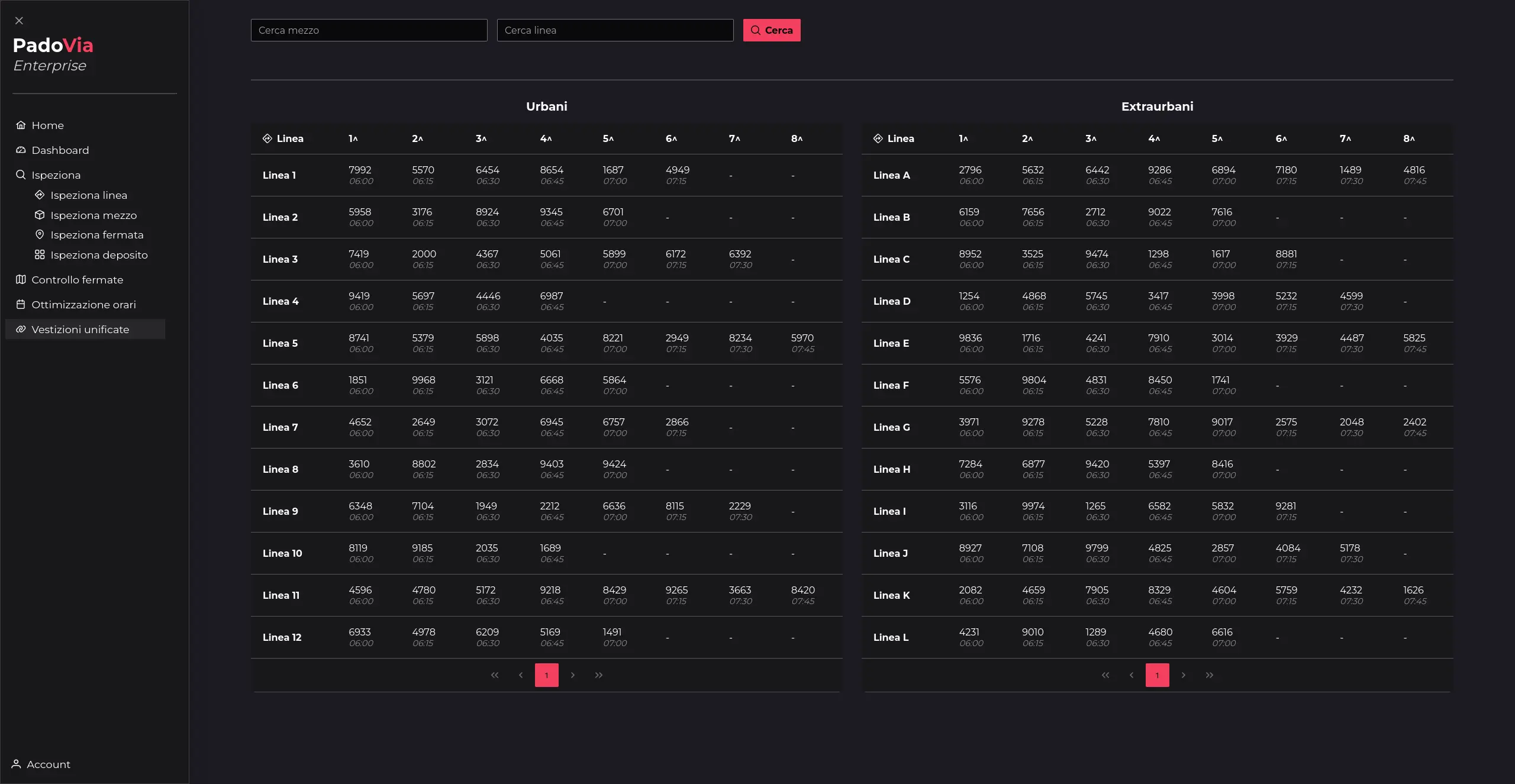This screenshot has height=784, width=1515.
Task: Click vehicle 5970 in Linea 5 row
Action: (x=802, y=338)
